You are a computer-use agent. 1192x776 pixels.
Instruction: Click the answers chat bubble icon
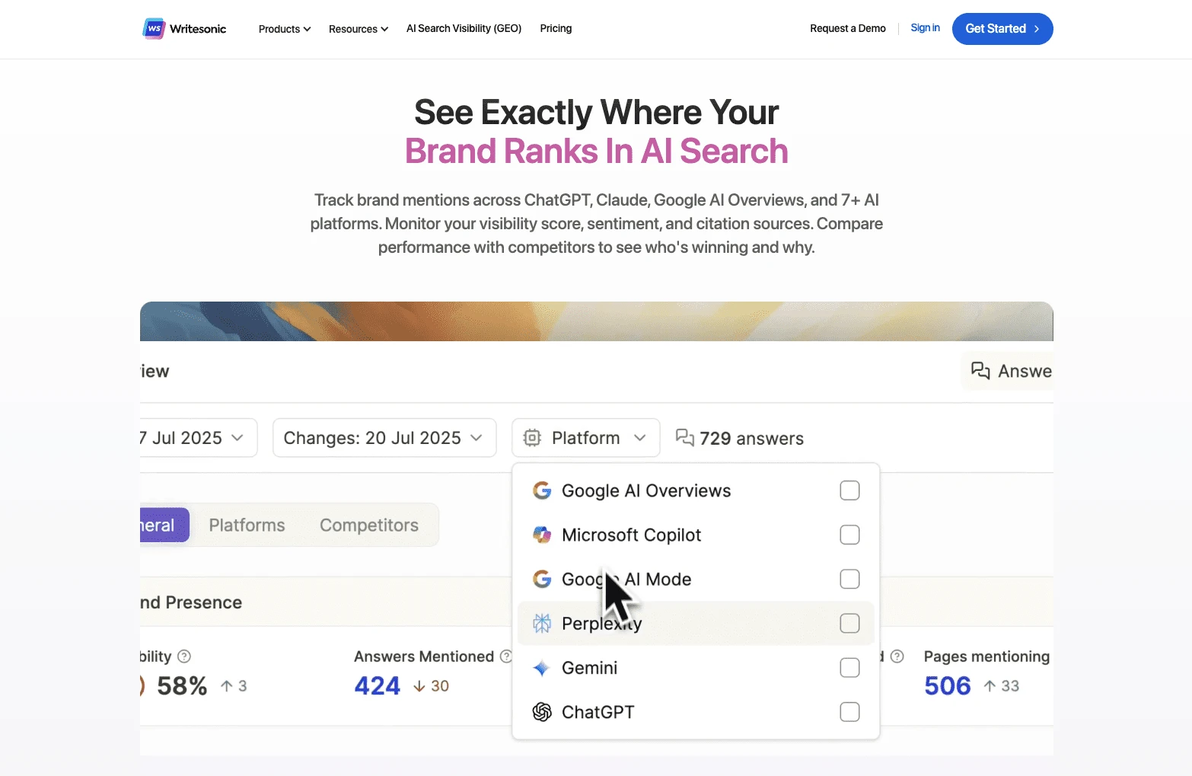point(685,438)
